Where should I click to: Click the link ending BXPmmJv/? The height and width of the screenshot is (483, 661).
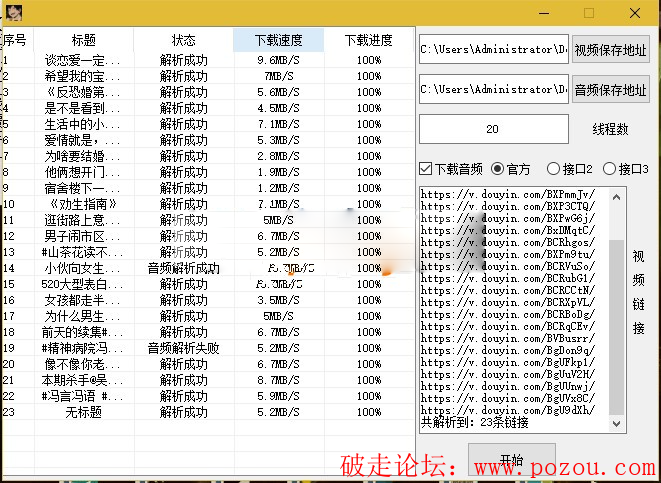508,194
